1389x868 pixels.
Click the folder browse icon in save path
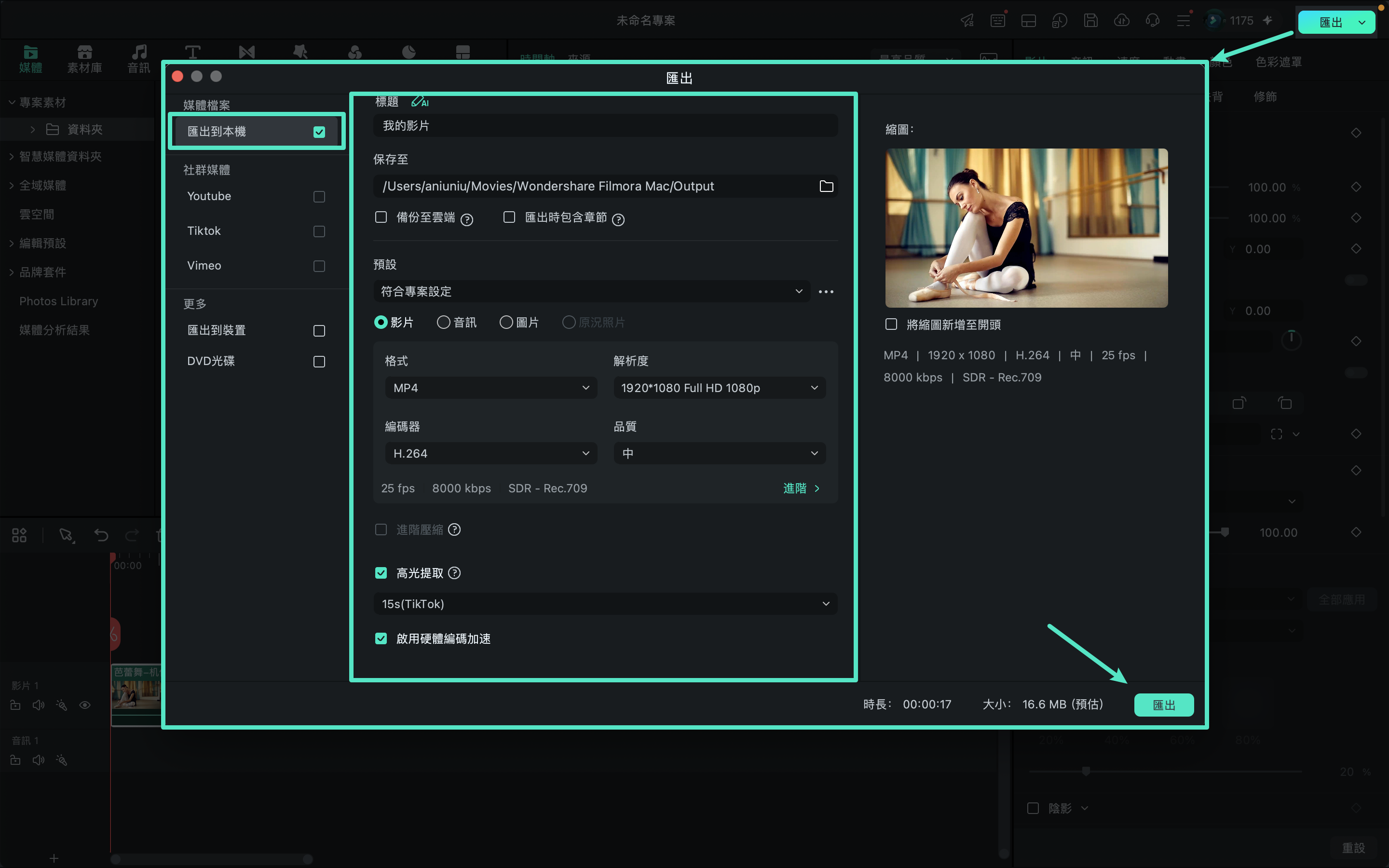[x=826, y=186]
